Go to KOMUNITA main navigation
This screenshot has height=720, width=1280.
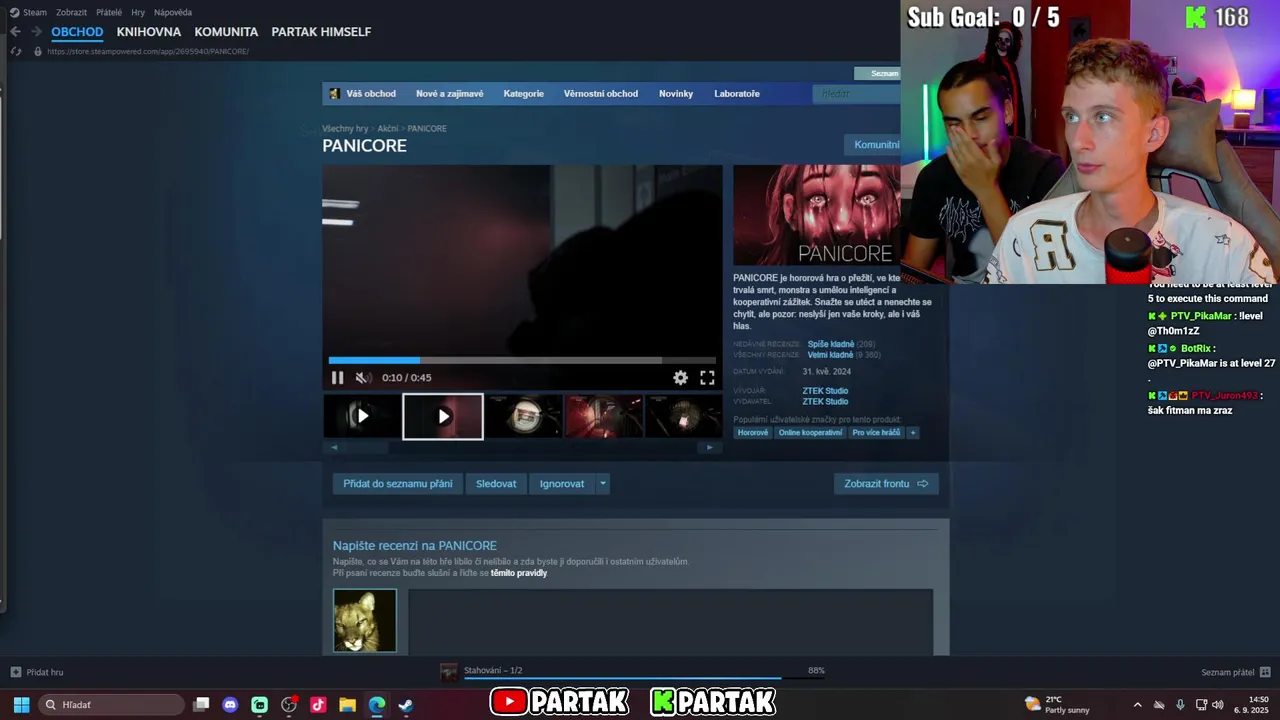pos(226,32)
